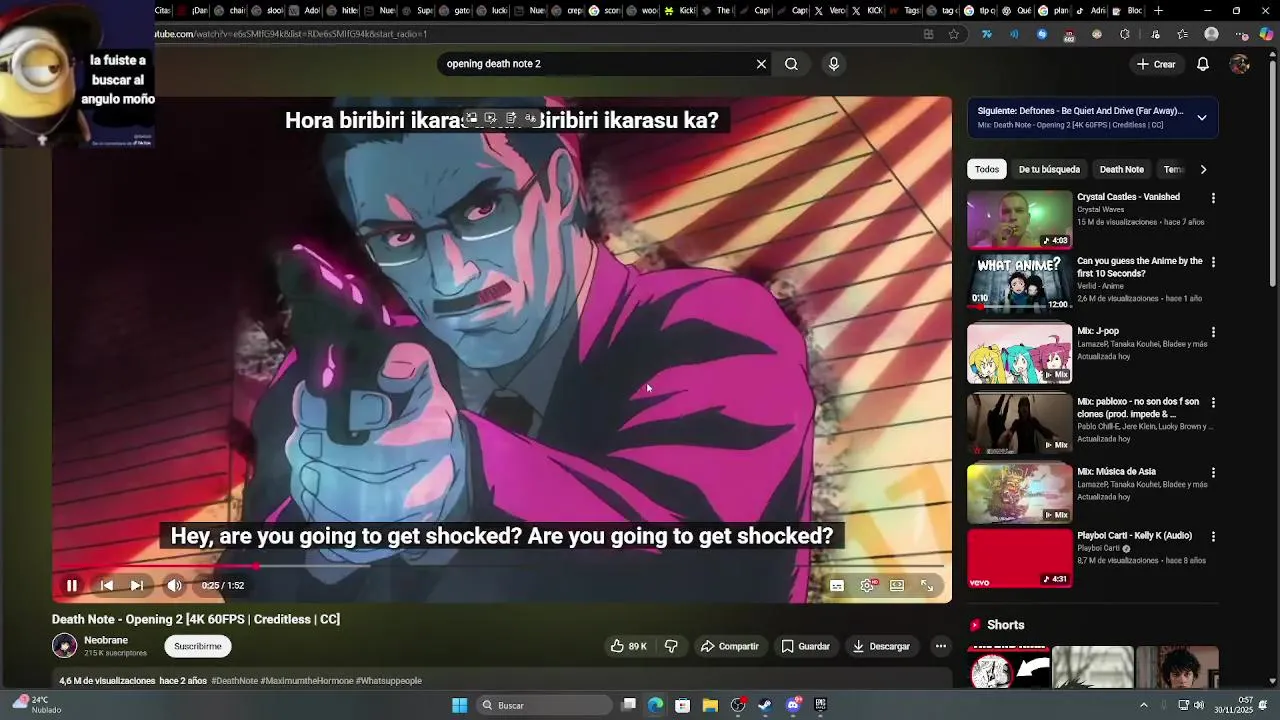Open the Mix: J-pop thumbnail
Viewport: 1280px width, 720px height.
[x=1019, y=354]
